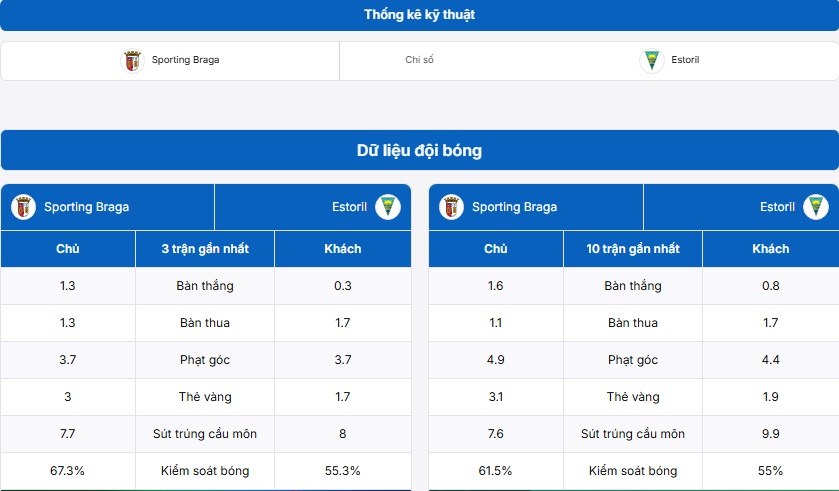Image resolution: width=839 pixels, height=491 pixels.
Task: Select Phạt góc row in 10-match table
Action: click(x=633, y=360)
